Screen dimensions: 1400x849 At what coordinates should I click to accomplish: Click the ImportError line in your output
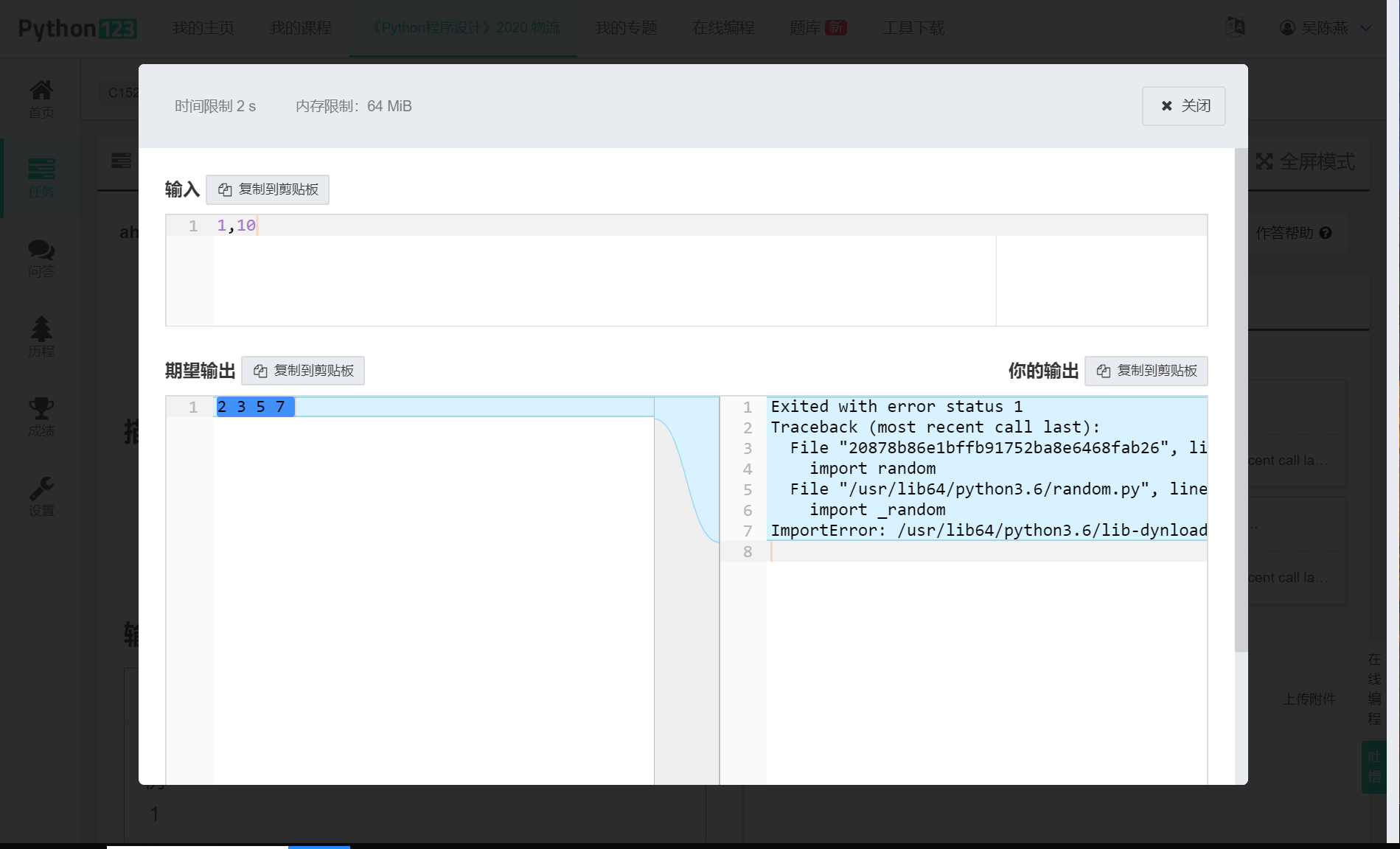click(x=989, y=531)
